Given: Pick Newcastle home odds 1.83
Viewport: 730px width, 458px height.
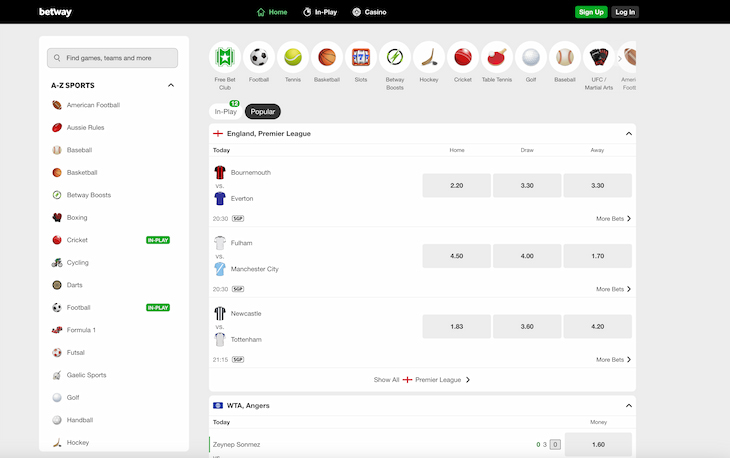Looking at the screenshot, I should tap(456, 326).
